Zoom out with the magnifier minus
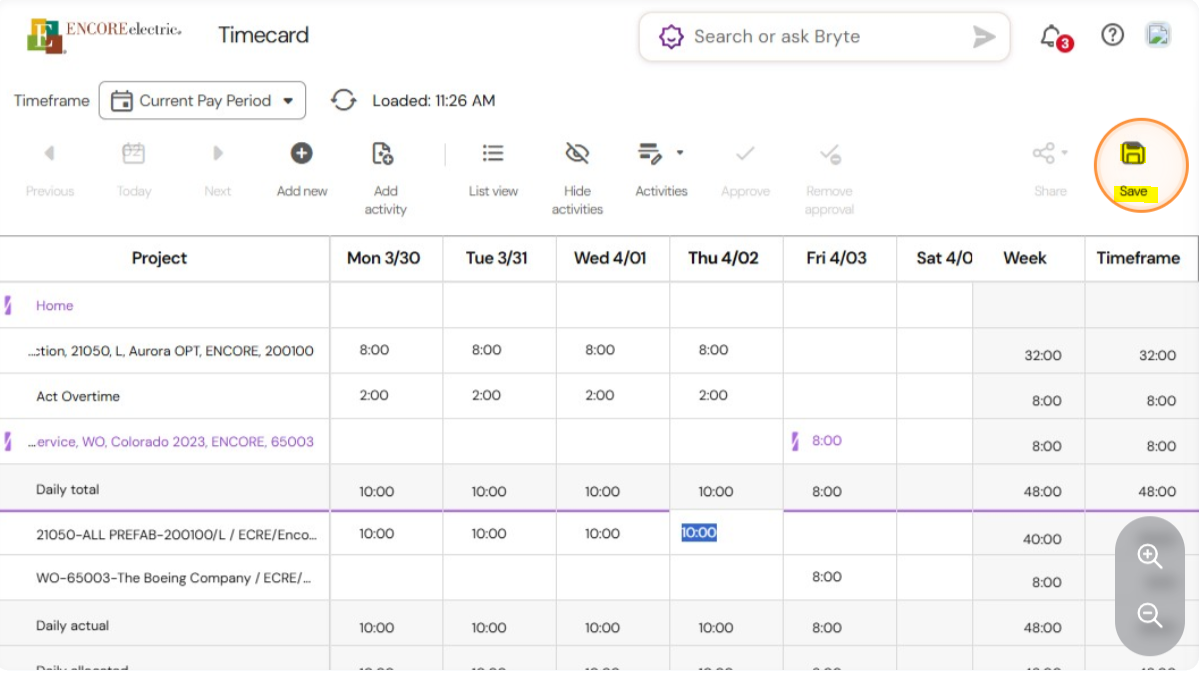This screenshot has width=1201, height=676. click(x=1150, y=615)
